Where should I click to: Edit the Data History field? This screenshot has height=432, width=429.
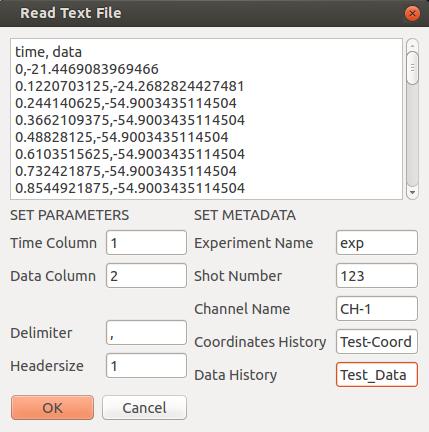click(377, 375)
